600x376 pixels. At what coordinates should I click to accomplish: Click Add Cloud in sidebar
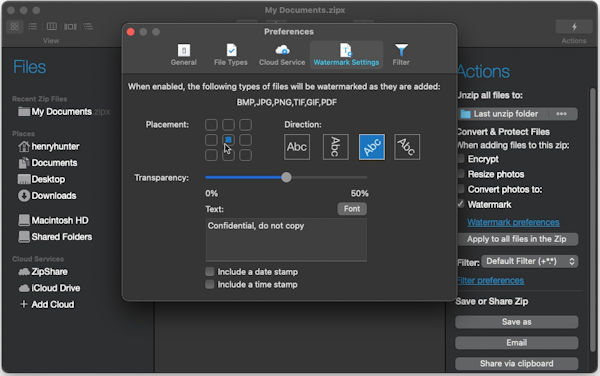click(x=47, y=305)
